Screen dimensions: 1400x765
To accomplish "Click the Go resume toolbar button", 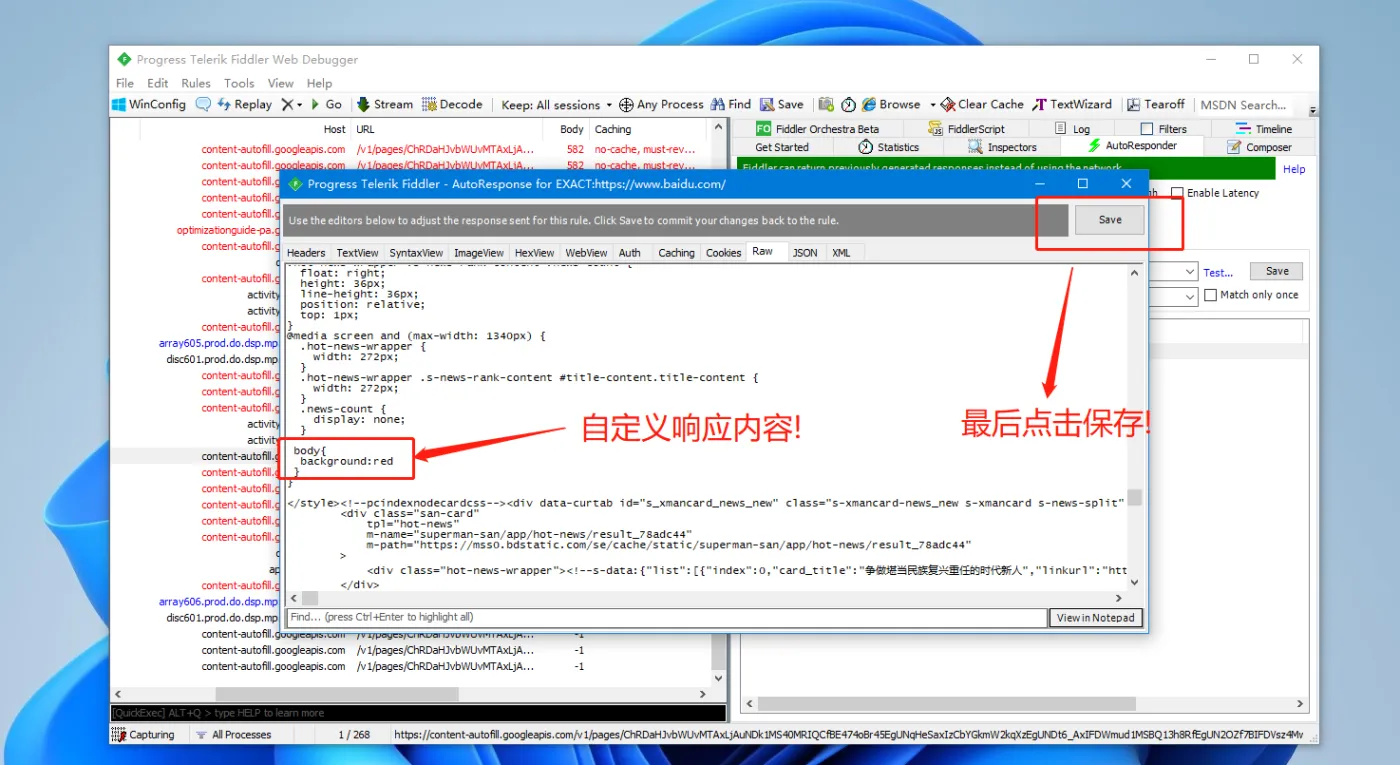I will (x=326, y=104).
